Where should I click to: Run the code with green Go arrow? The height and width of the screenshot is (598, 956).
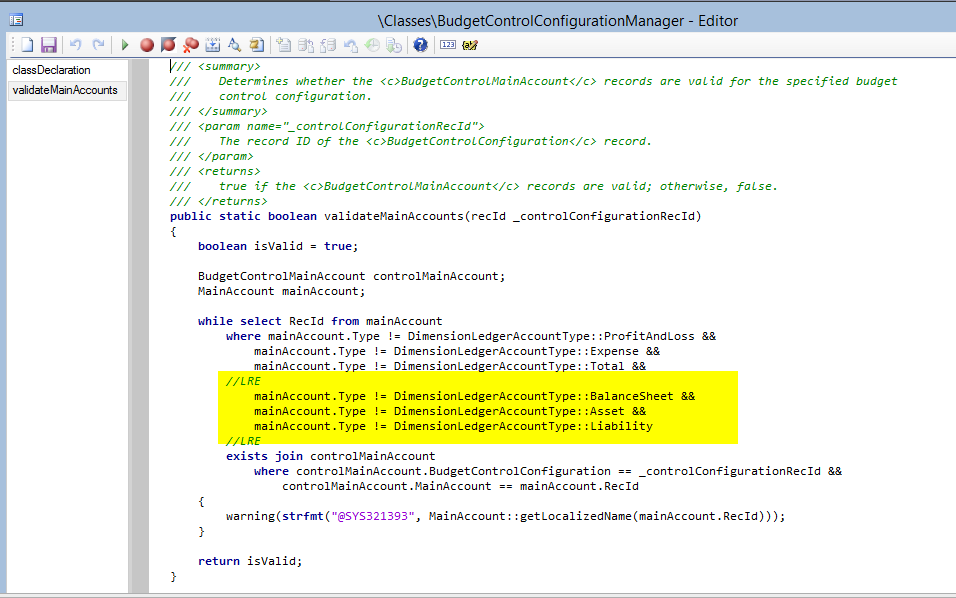(x=125, y=45)
